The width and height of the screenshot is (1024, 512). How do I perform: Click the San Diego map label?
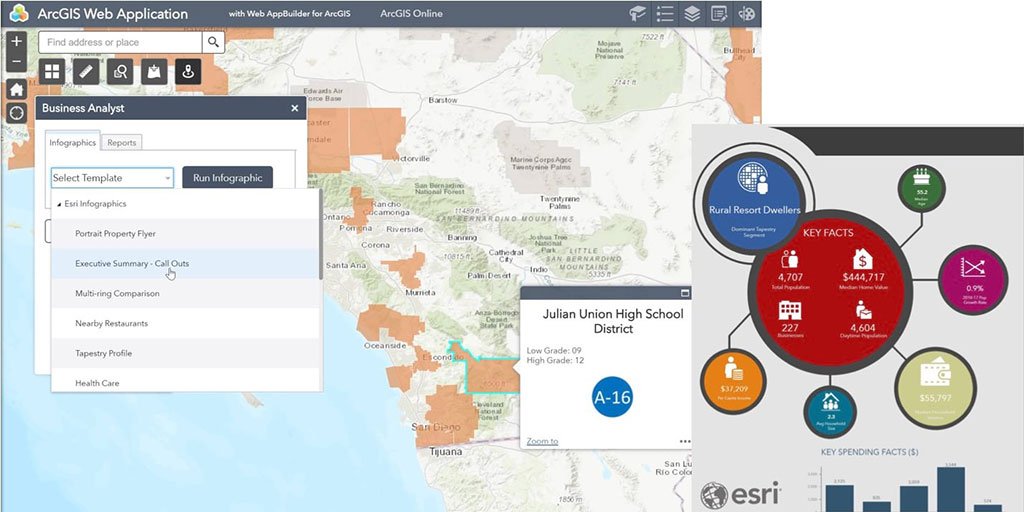436,427
